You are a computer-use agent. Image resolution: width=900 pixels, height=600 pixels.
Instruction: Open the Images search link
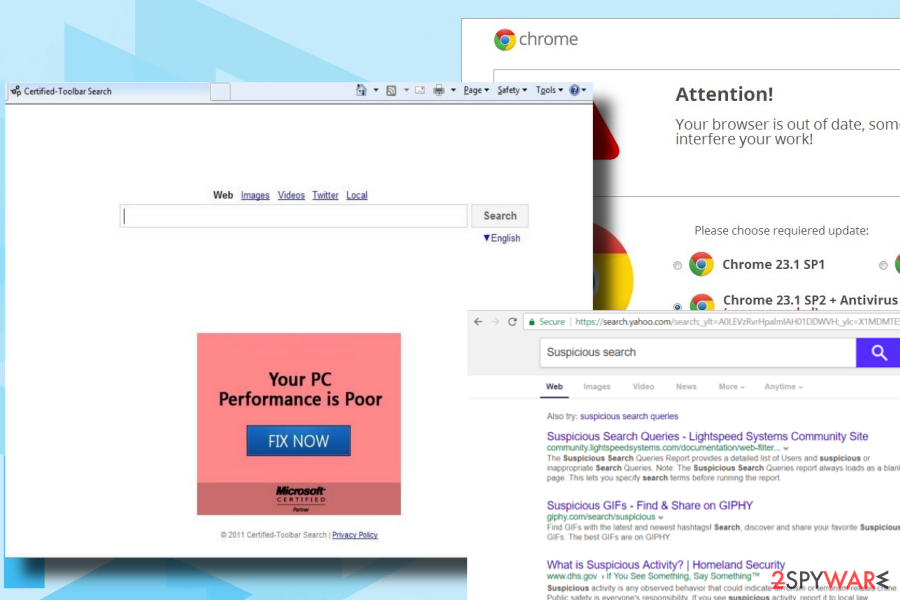pos(255,195)
